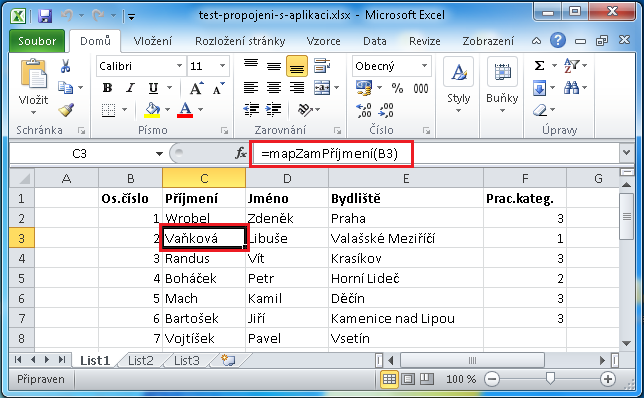This screenshot has height=398, width=644.
Task: Toggle wrap text icon
Action: pyautogui.click(x=322, y=66)
